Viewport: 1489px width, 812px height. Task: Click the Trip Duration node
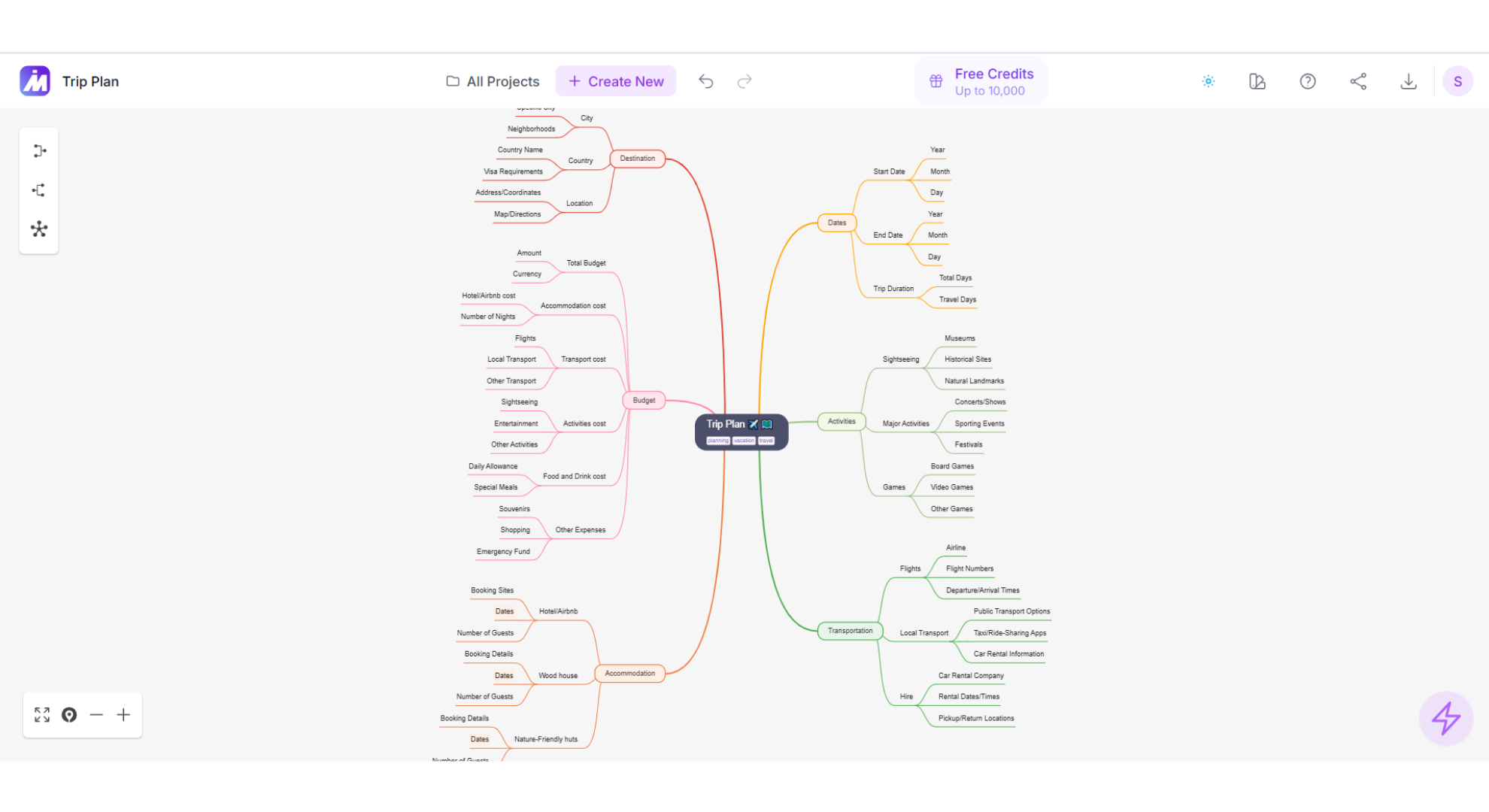(x=893, y=289)
